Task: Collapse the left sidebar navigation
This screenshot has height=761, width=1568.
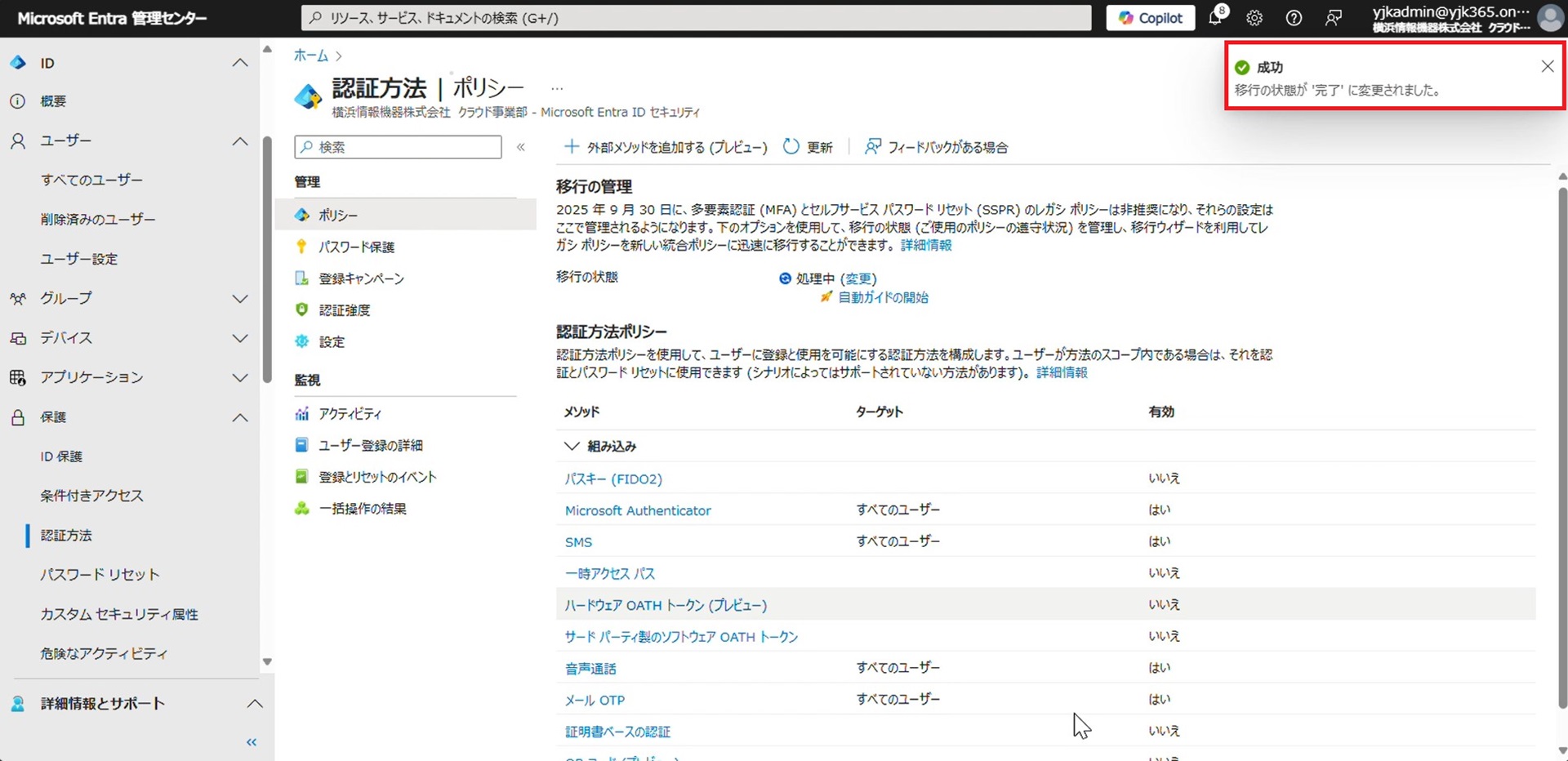Action: pos(252,742)
